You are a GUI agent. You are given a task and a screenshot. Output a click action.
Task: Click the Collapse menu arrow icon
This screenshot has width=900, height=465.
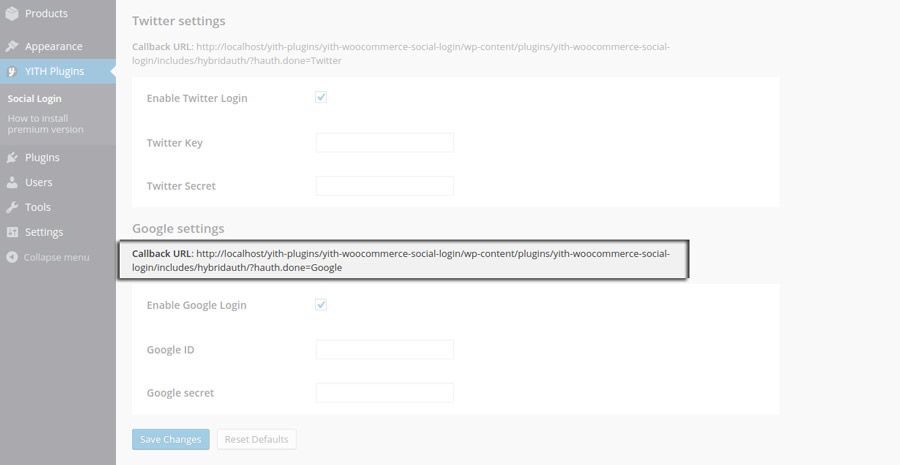(12, 257)
